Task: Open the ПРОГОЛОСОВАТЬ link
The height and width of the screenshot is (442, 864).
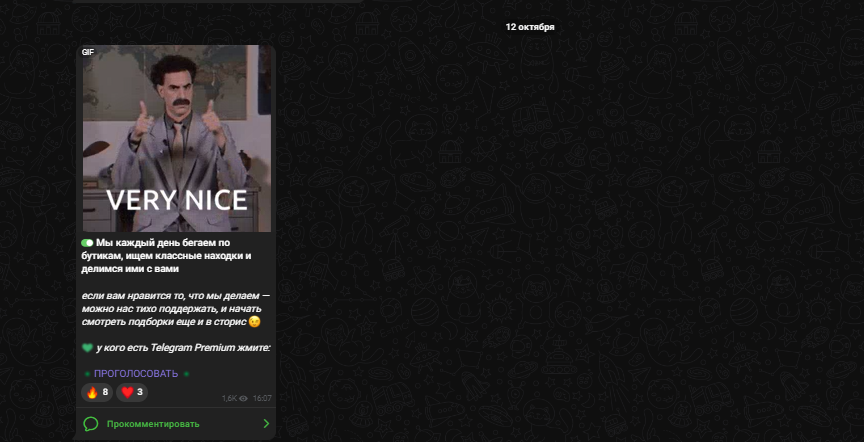Action: [x=136, y=374]
